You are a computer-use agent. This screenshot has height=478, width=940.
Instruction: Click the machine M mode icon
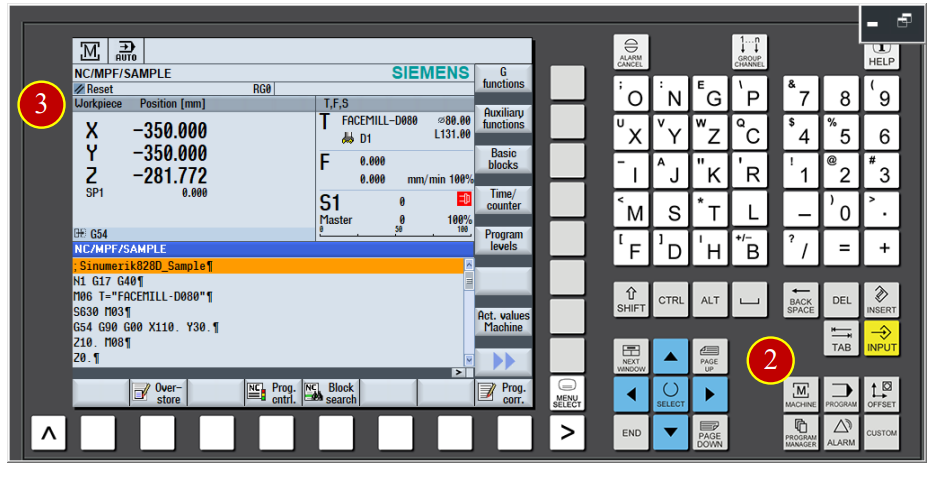[x=91, y=51]
